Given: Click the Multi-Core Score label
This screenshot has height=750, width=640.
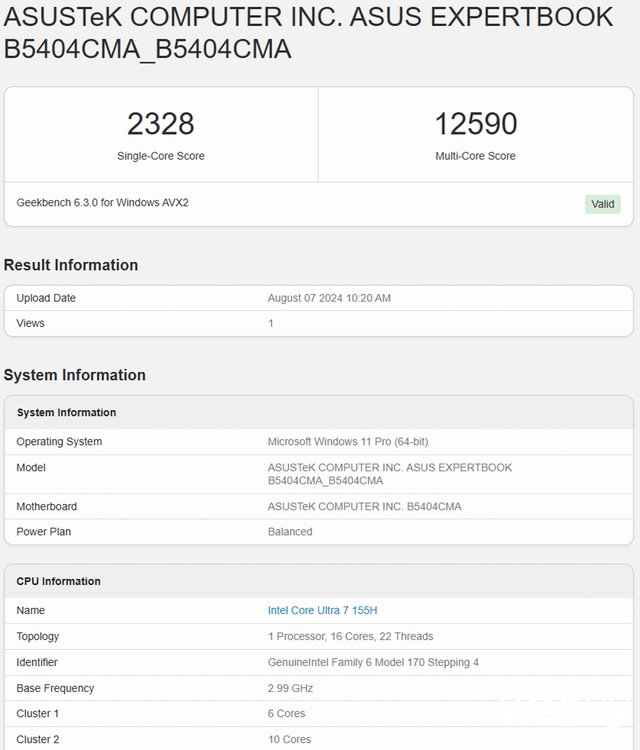Looking at the screenshot, I should point(475,156).
